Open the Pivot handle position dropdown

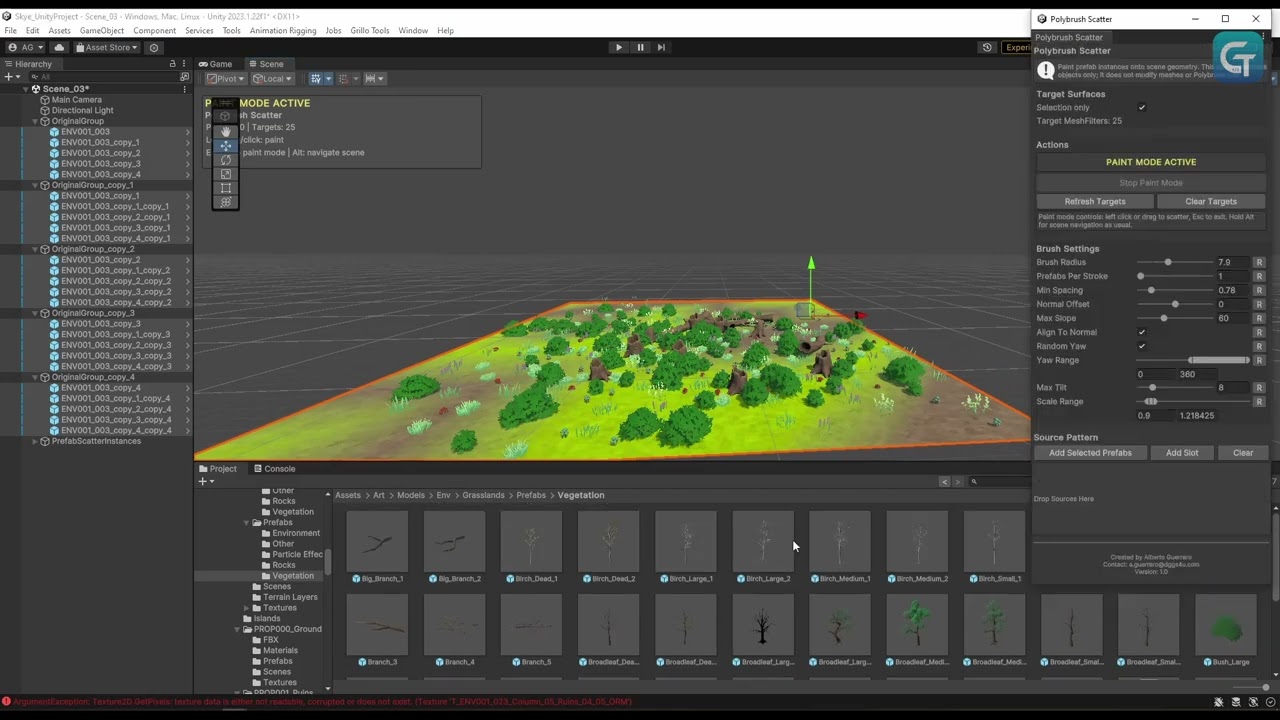[x=226, y=78]
